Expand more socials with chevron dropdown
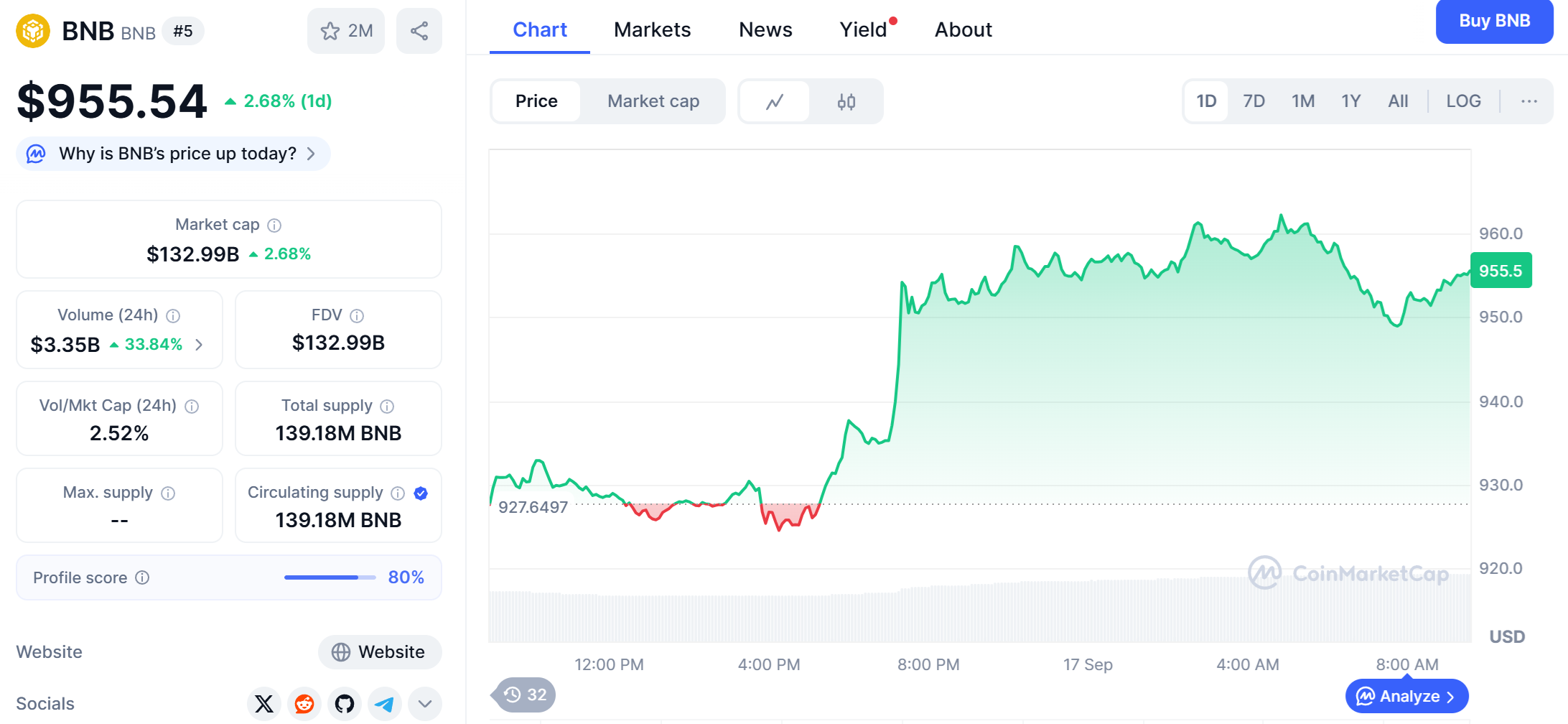The image size is (1568, 724). [x=425, y=704]
